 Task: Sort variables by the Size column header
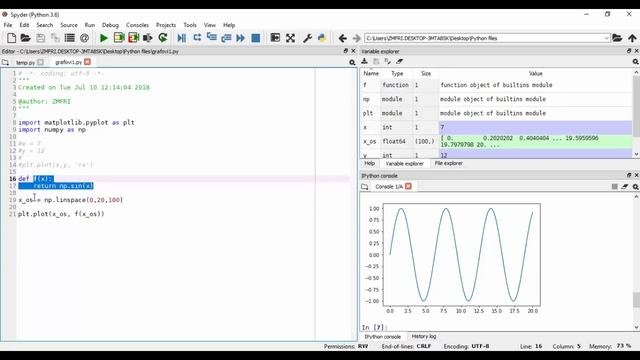click(x=426, y=73)
